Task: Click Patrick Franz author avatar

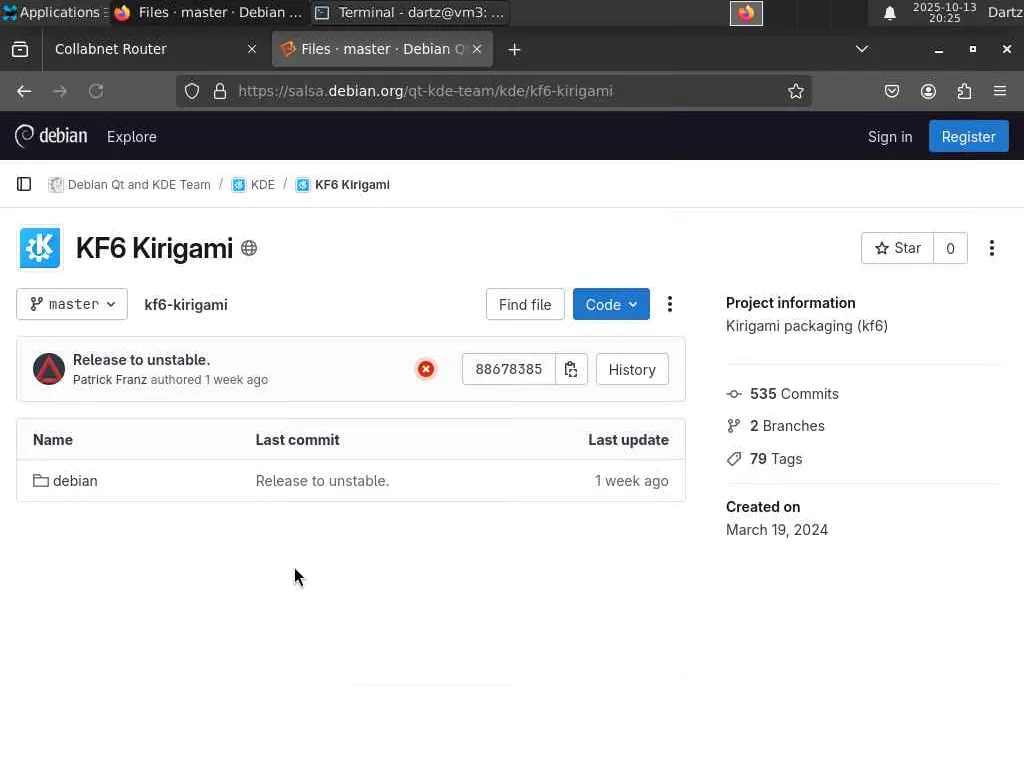Action: click(49, 369)
